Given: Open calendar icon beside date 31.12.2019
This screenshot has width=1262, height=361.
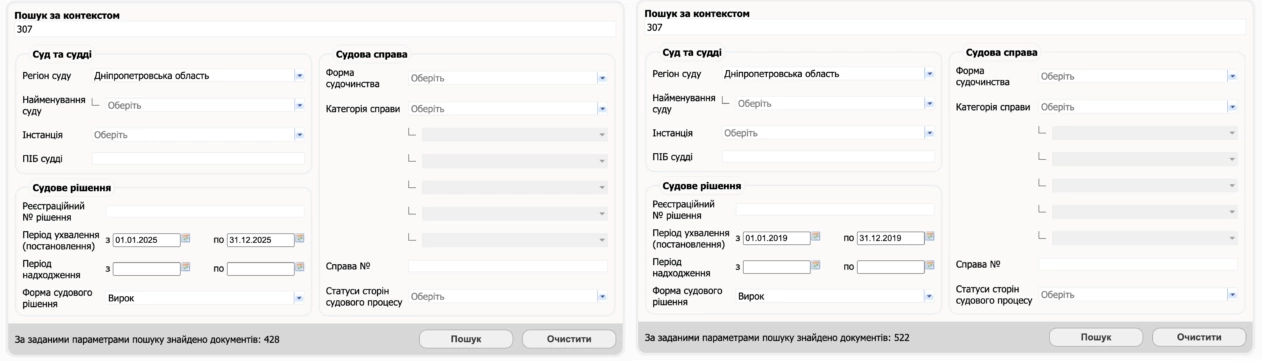Looking at the screenshot, I should tap(929, 237).
